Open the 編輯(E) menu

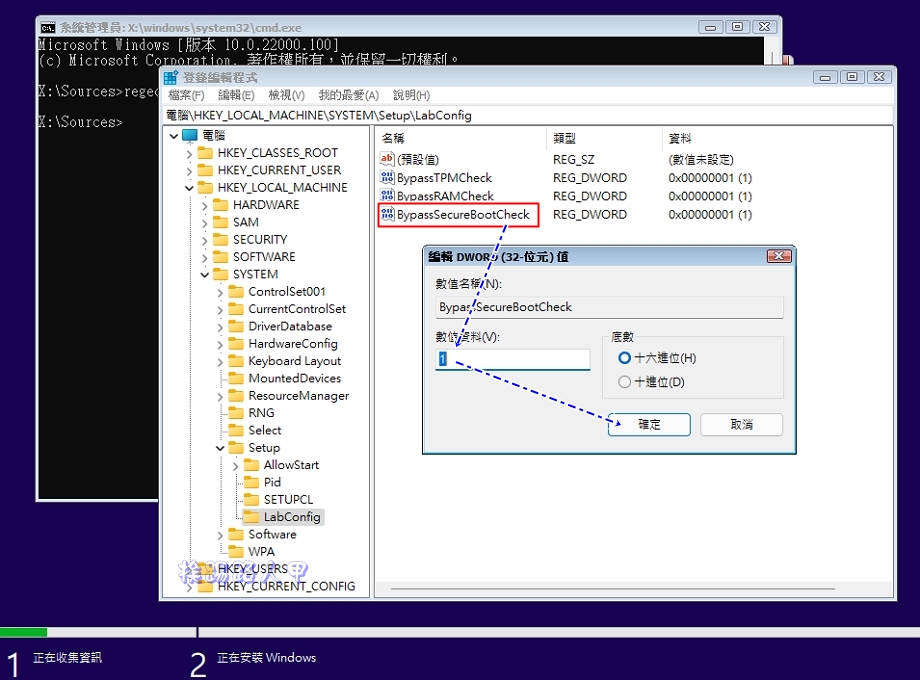[x=236, y=95]
